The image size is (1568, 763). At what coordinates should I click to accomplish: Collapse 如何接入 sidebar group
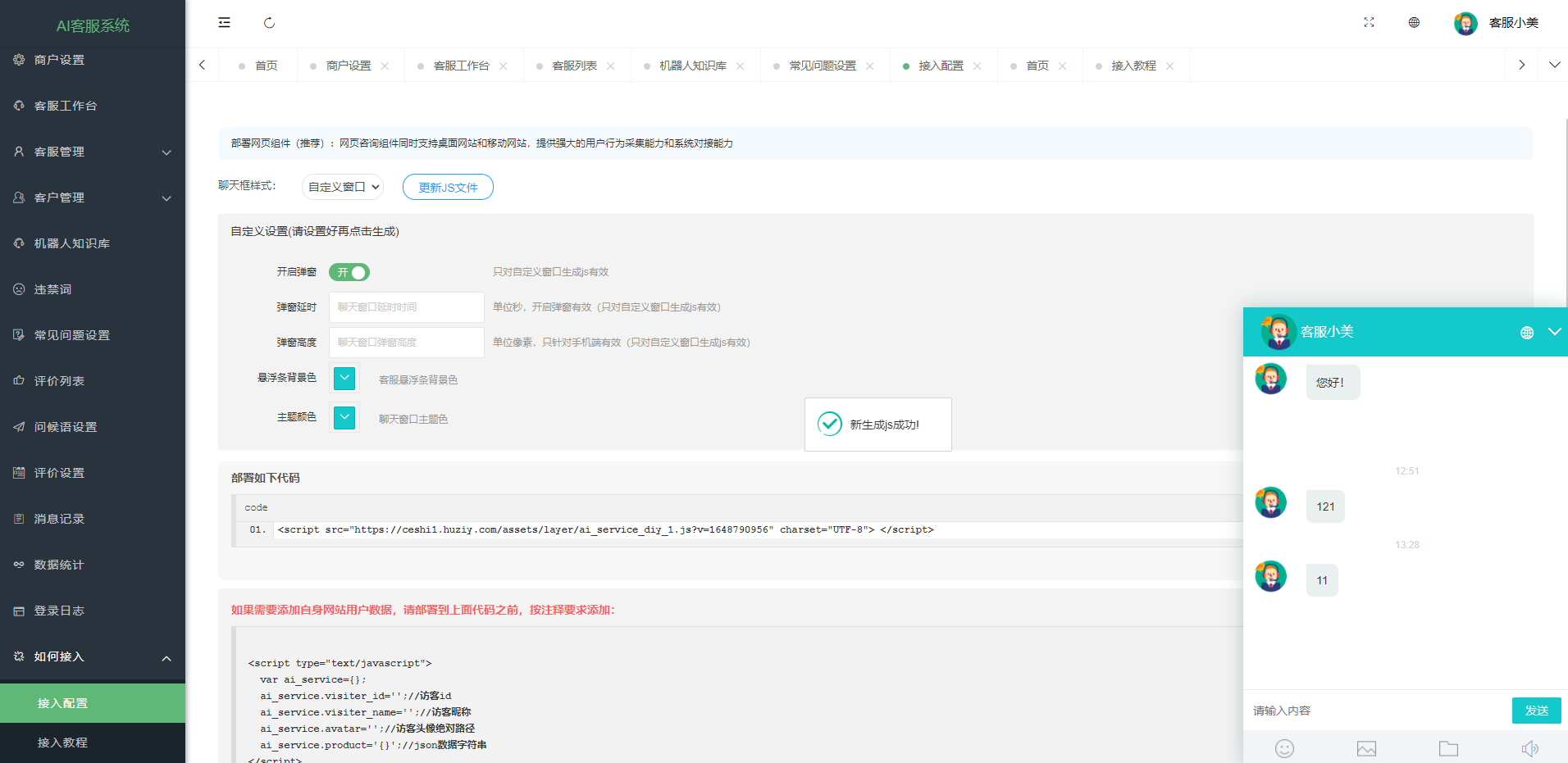93,656
